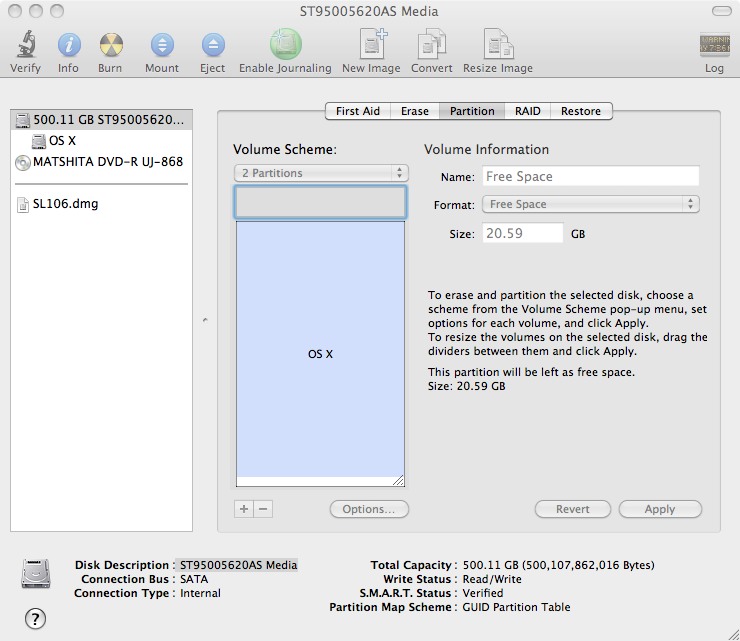Screen dimensions: 740x641
Task: Click the Name field showing Free Space
Action: pyautogui.click(x=590, y=177)
